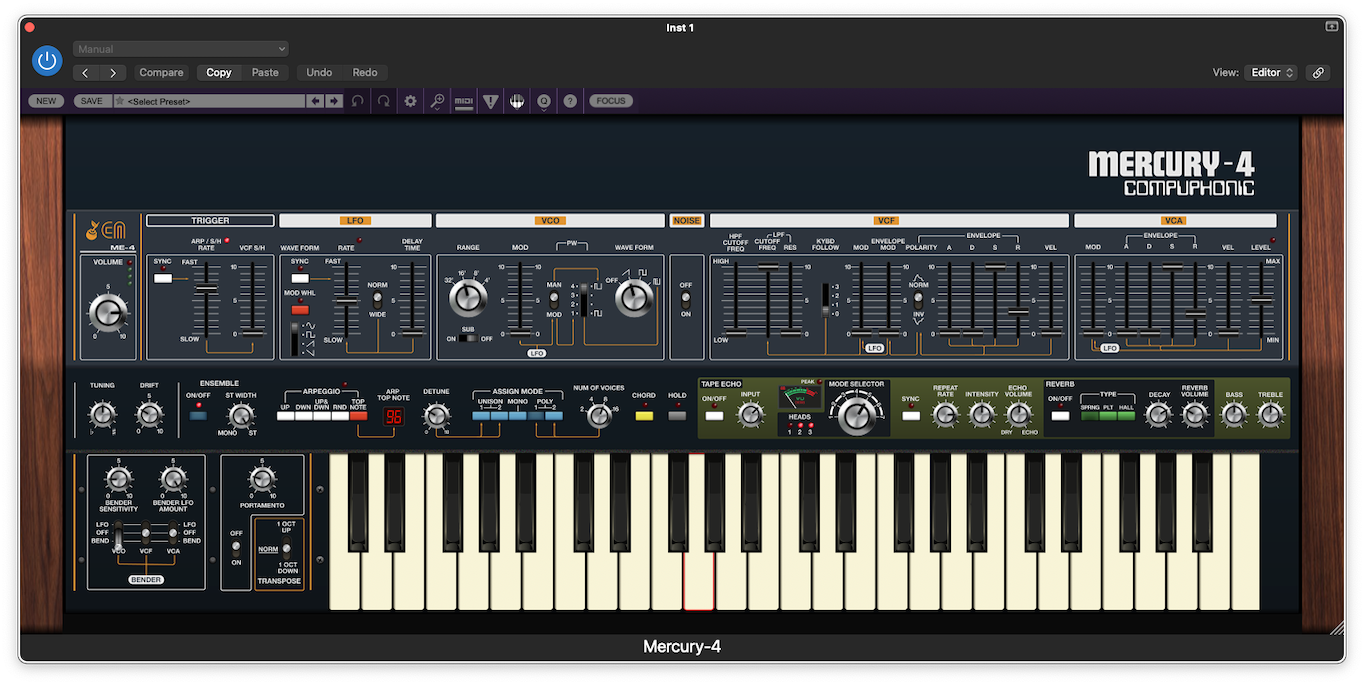Select the HALL reverb type
The image size is (1364, 685).
[x=1126, y=416]
